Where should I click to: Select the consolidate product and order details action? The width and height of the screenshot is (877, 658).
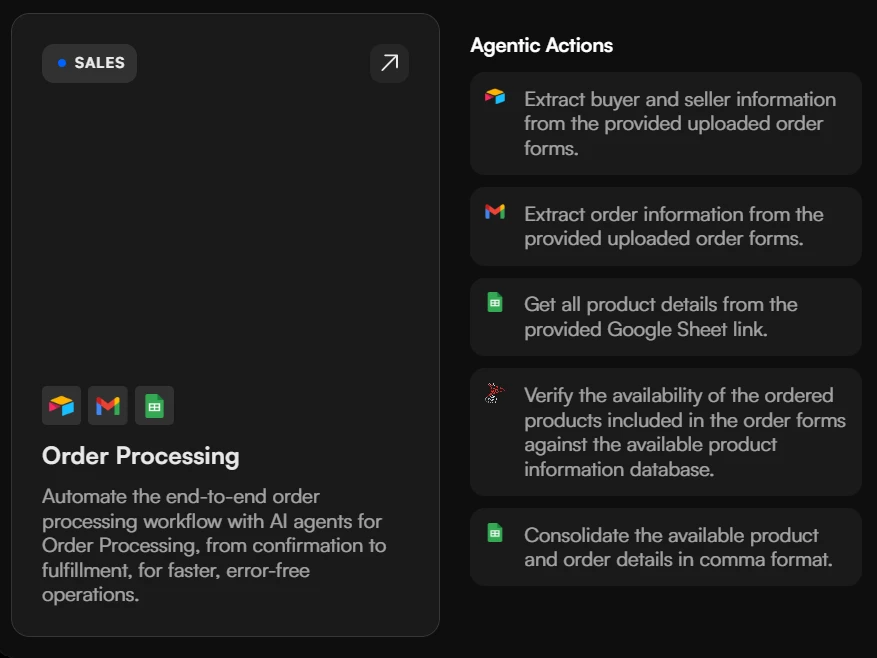point(665,546)
